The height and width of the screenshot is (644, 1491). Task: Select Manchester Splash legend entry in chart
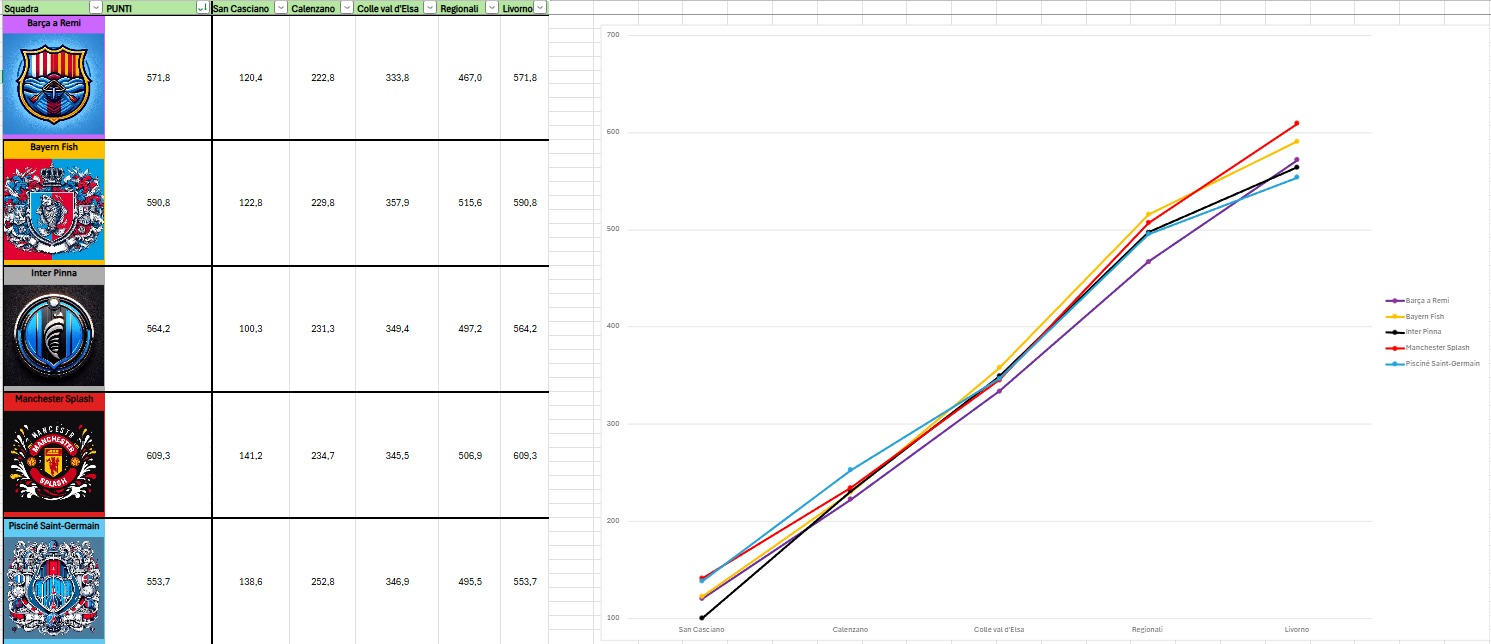pos(1436,348)
